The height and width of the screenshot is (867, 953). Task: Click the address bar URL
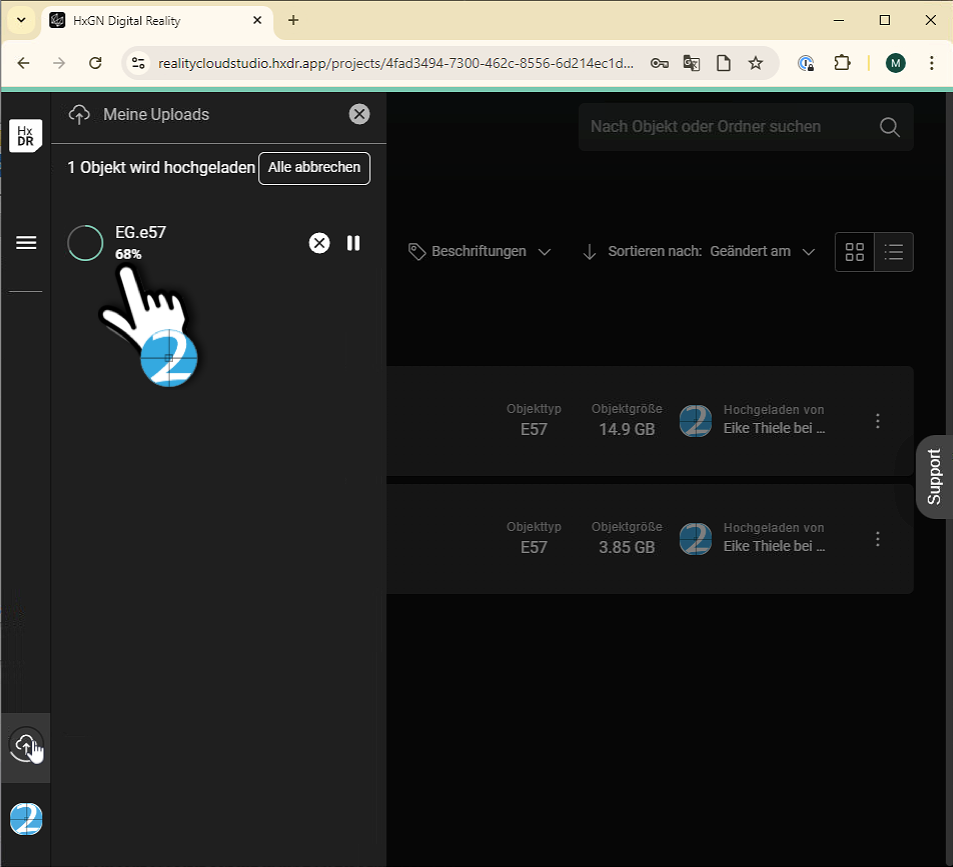tap(395, 63)
